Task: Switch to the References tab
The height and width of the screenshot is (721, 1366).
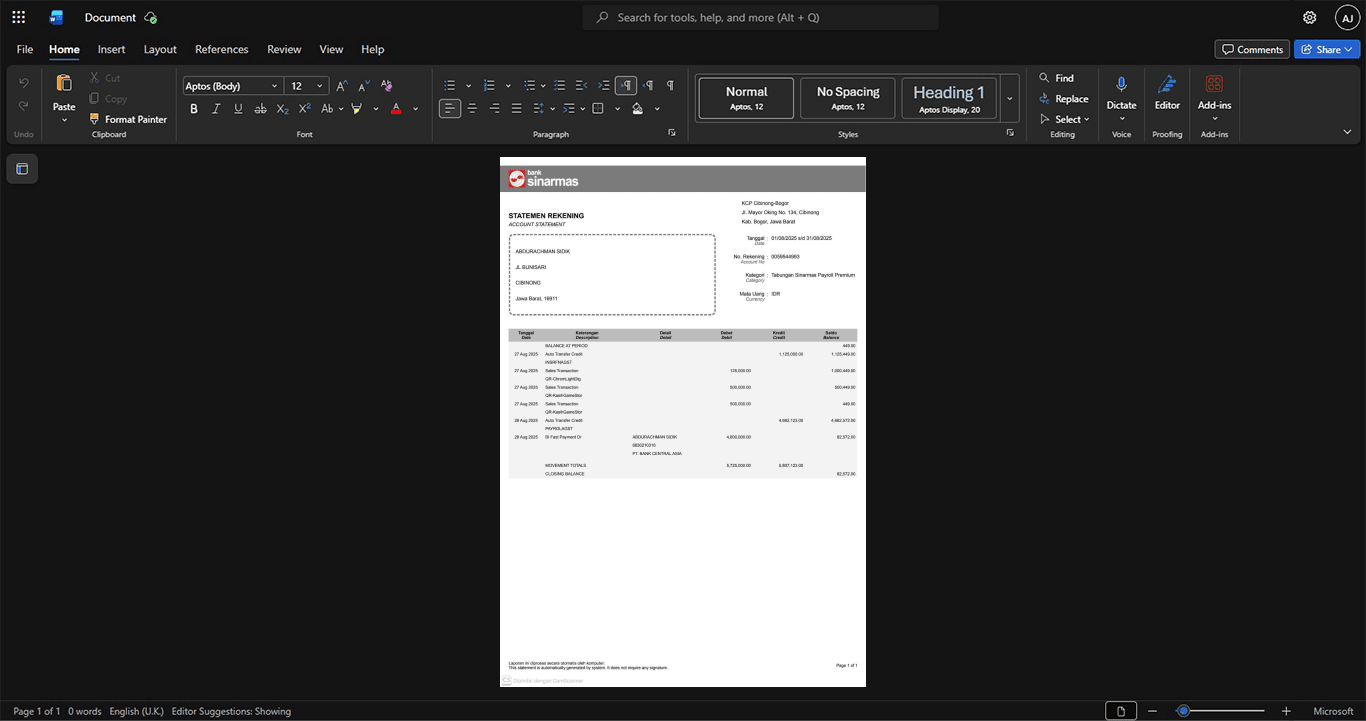Action: tap(222, 49)
